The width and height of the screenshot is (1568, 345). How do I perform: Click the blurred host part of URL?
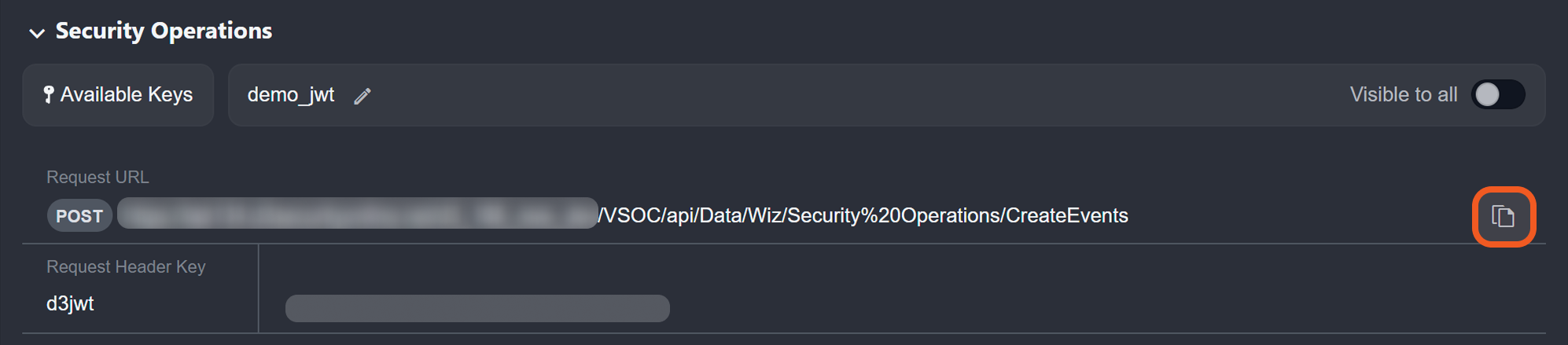click(x=357, y=214)
